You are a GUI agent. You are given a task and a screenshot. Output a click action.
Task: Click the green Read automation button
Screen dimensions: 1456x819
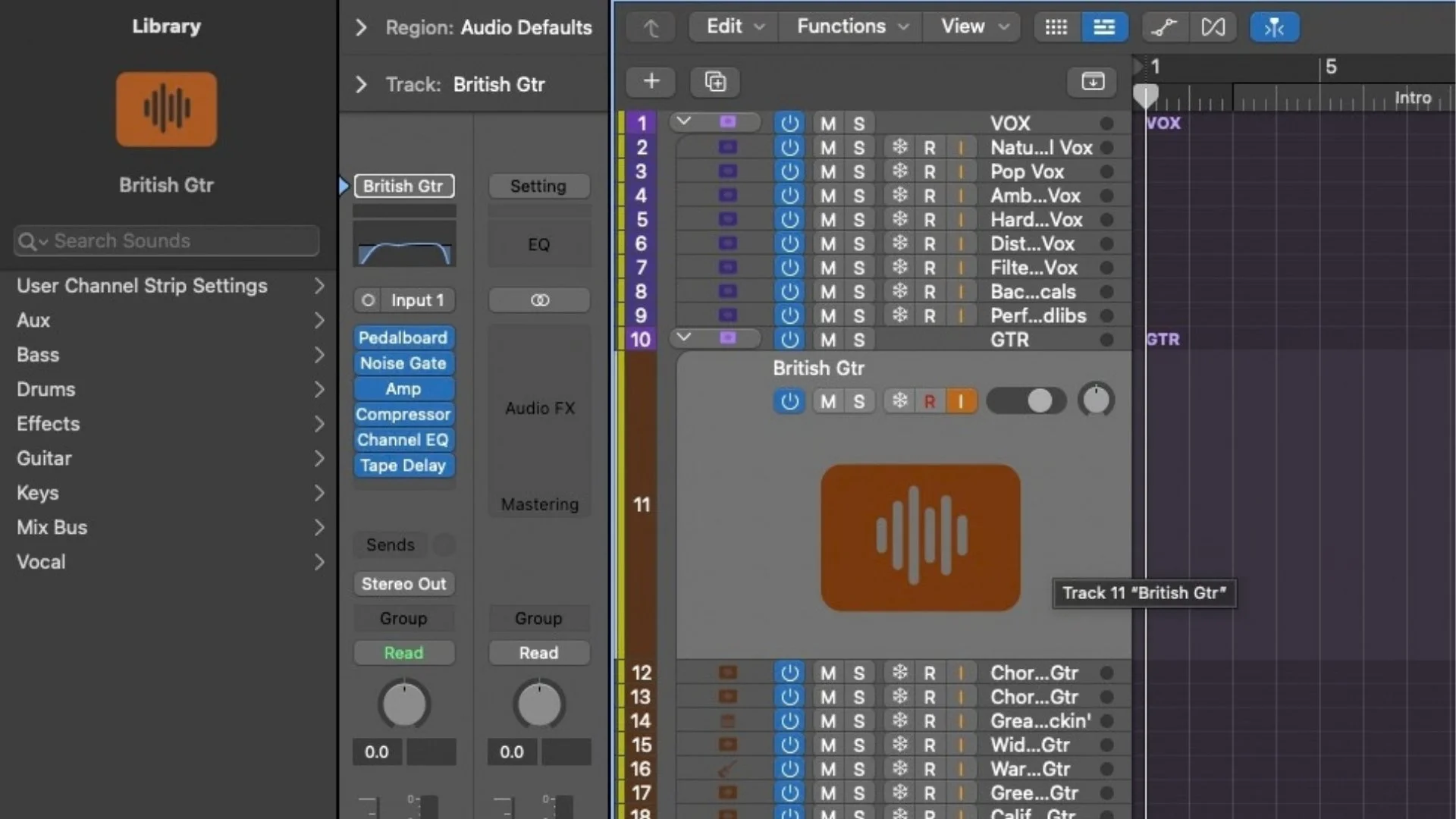(x=403, y=653)
